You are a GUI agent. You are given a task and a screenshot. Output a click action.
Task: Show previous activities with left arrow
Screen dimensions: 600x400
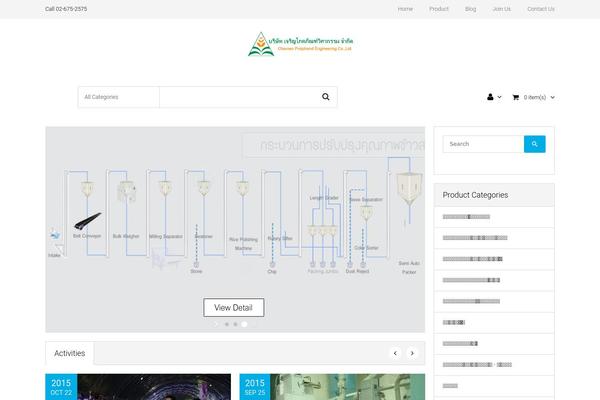(x=395, y=353)
